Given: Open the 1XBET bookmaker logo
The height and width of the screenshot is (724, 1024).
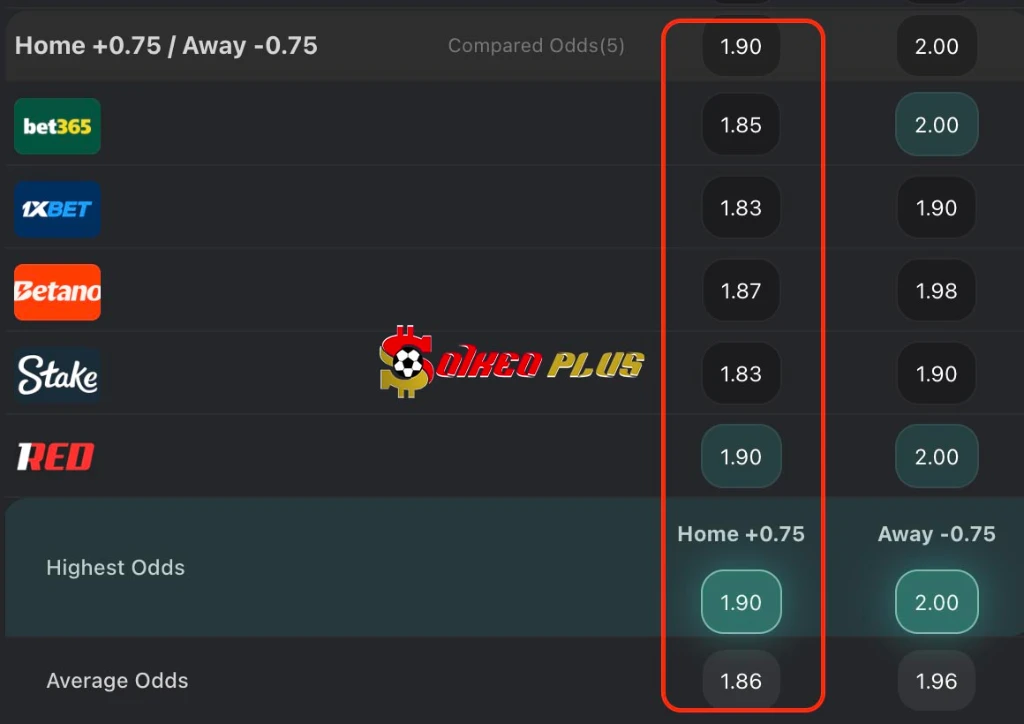Looking at the screenshot, I should point(57,209).
